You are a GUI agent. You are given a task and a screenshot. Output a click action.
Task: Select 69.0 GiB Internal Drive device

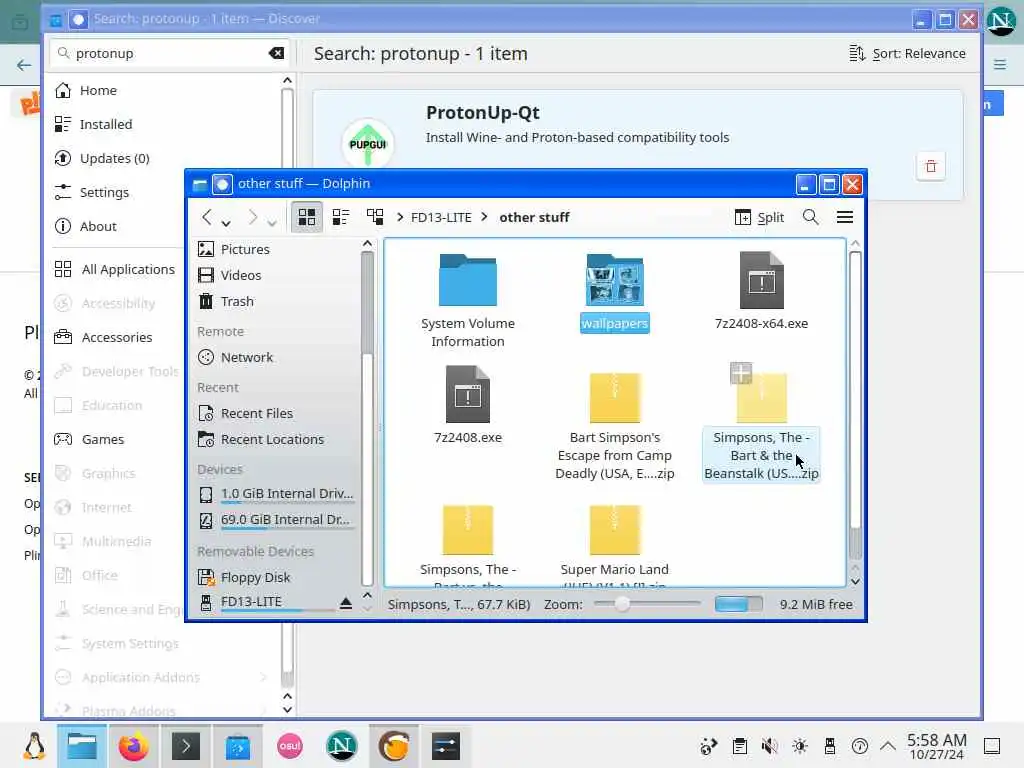(x=275, y=520)
